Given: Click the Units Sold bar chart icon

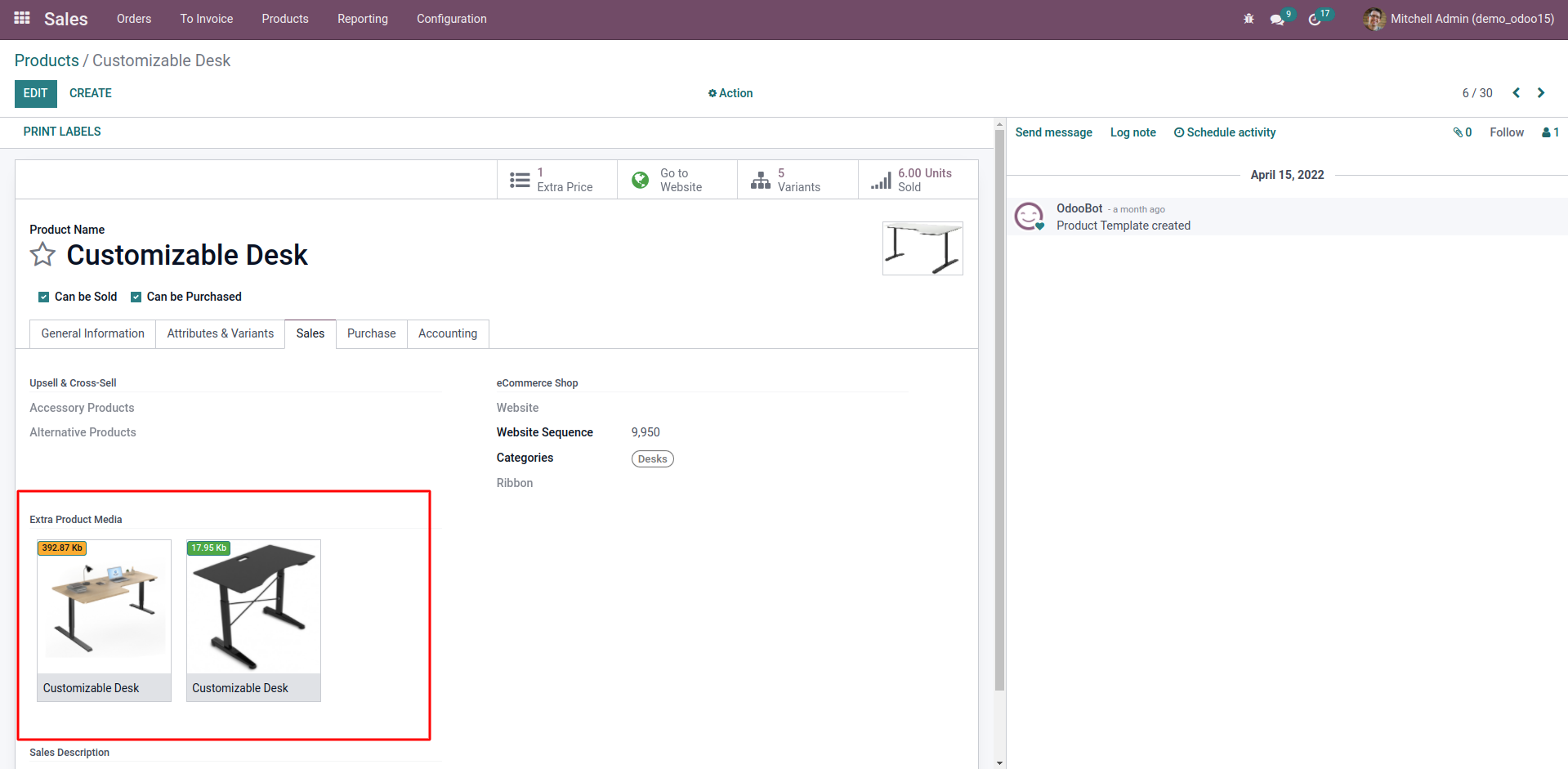Looking at the screenshot, I should [x=881, y=180].
